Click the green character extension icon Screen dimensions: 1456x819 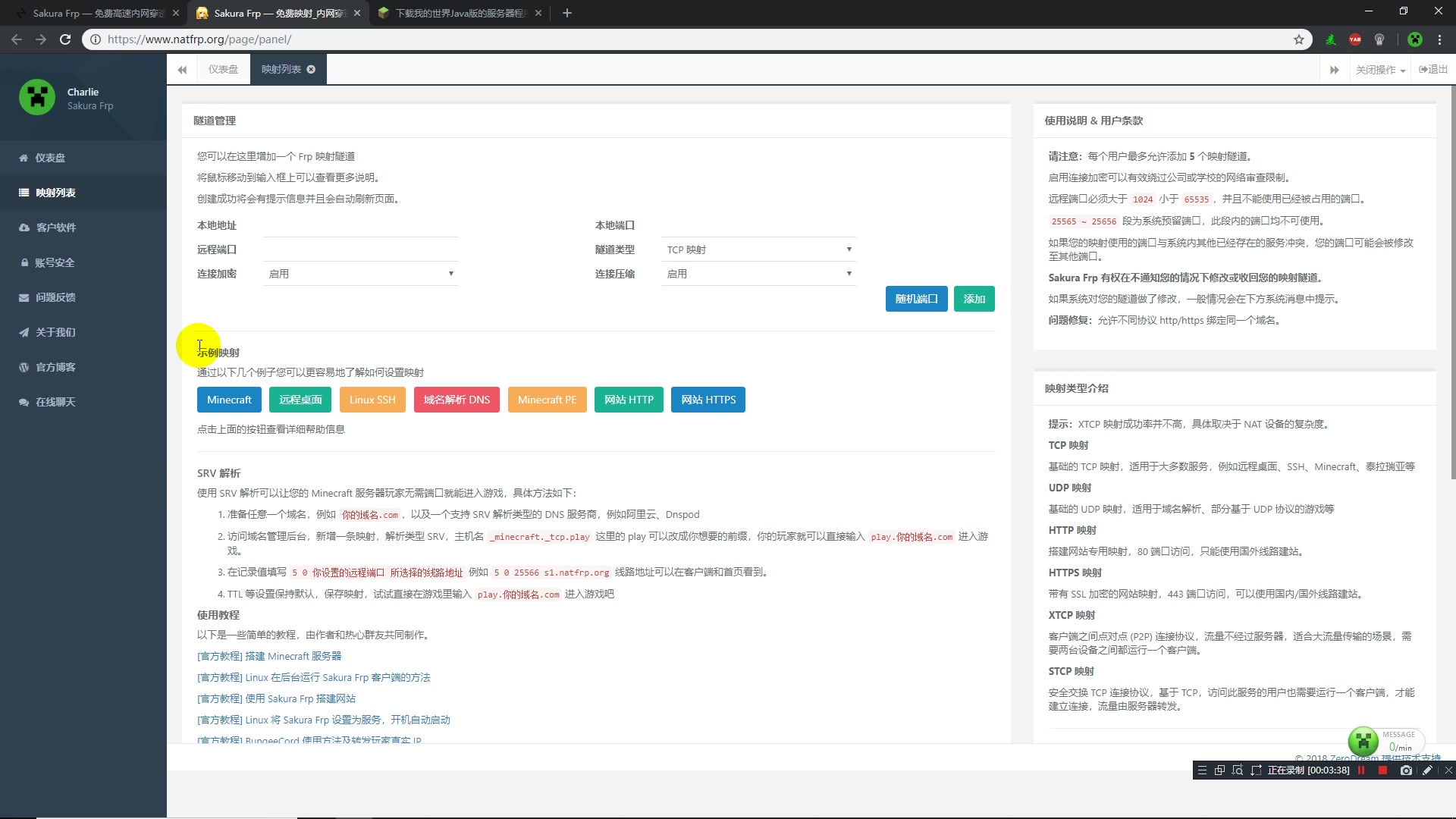coord(1331,39)
